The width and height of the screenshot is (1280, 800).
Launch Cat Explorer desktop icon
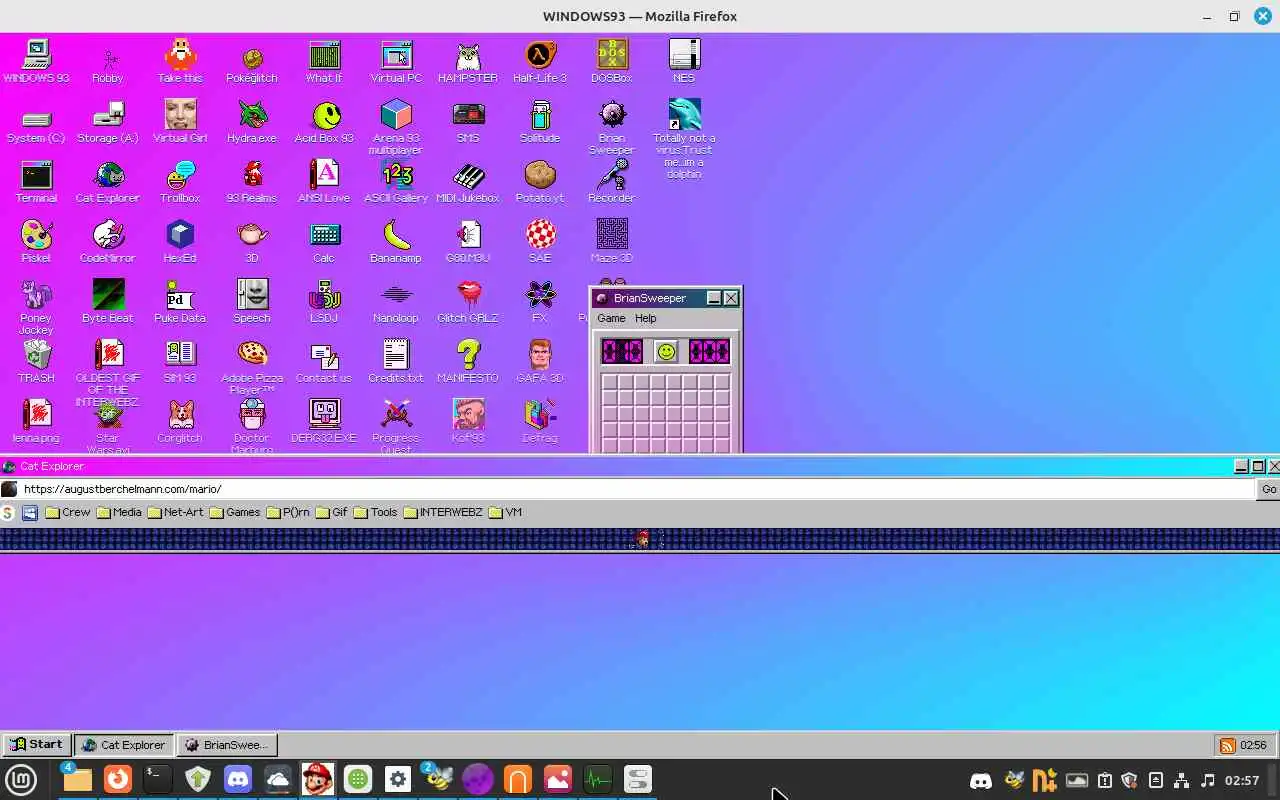[x=108, y=181]
